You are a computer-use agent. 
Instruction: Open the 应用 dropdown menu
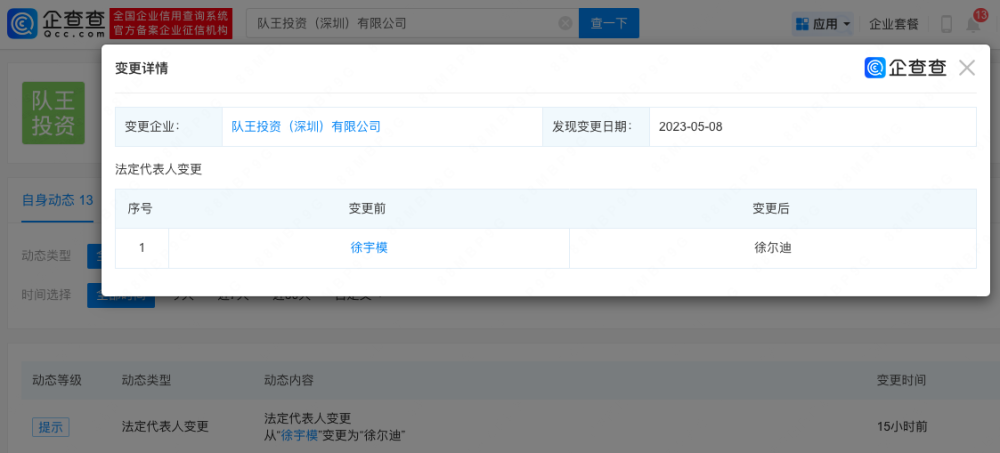823,24
